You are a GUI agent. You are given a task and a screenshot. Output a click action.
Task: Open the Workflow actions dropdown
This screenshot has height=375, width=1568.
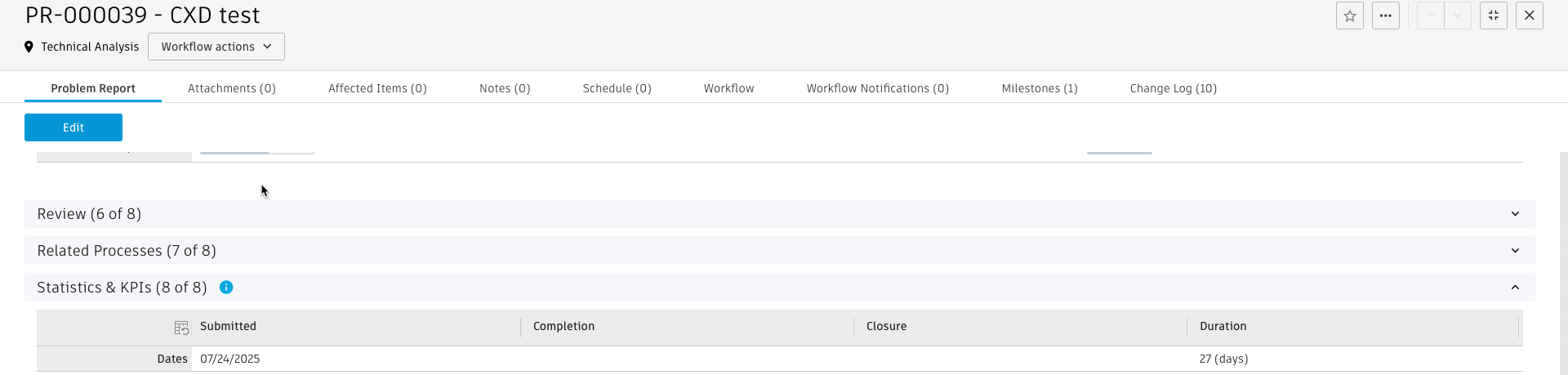[216, 47]
